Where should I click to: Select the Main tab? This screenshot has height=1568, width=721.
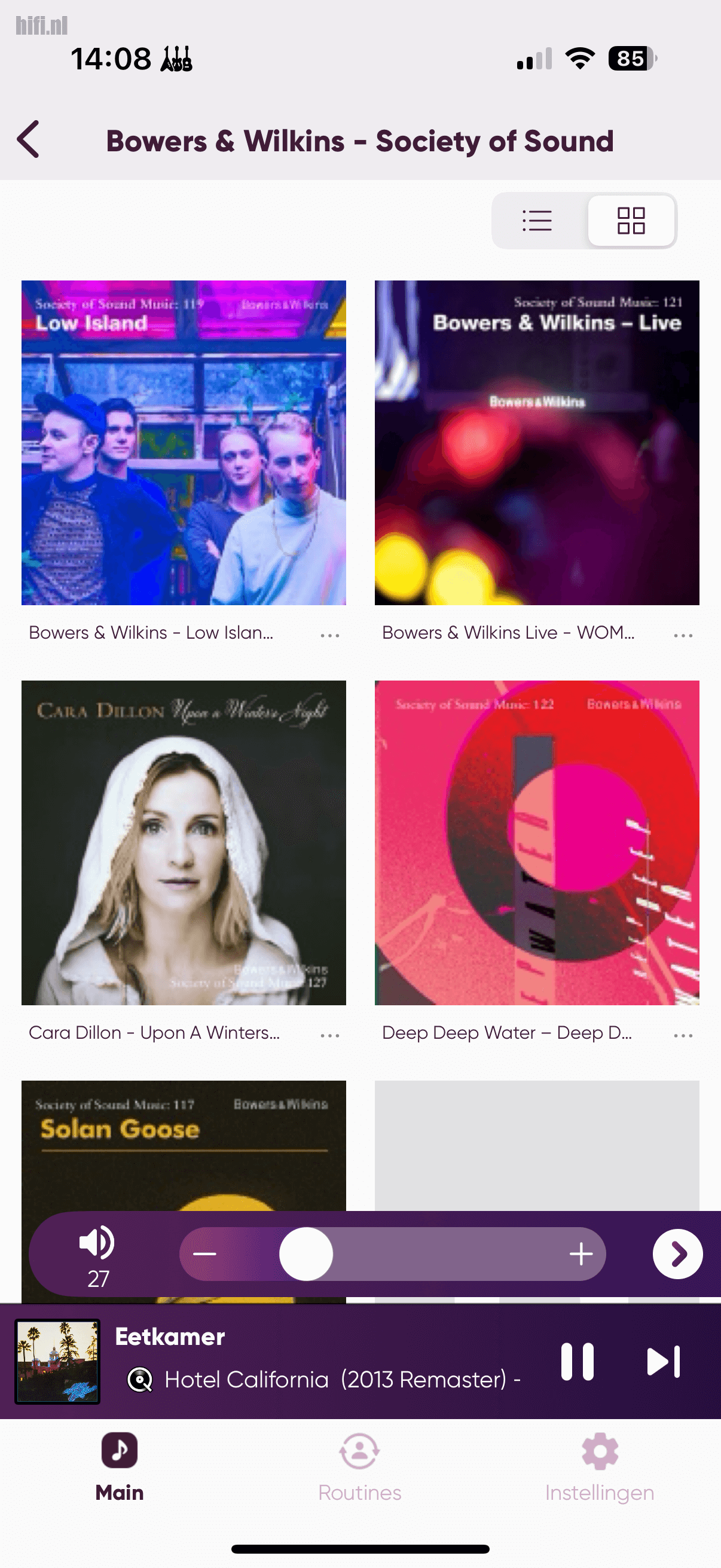click(x=119, y=1467)
